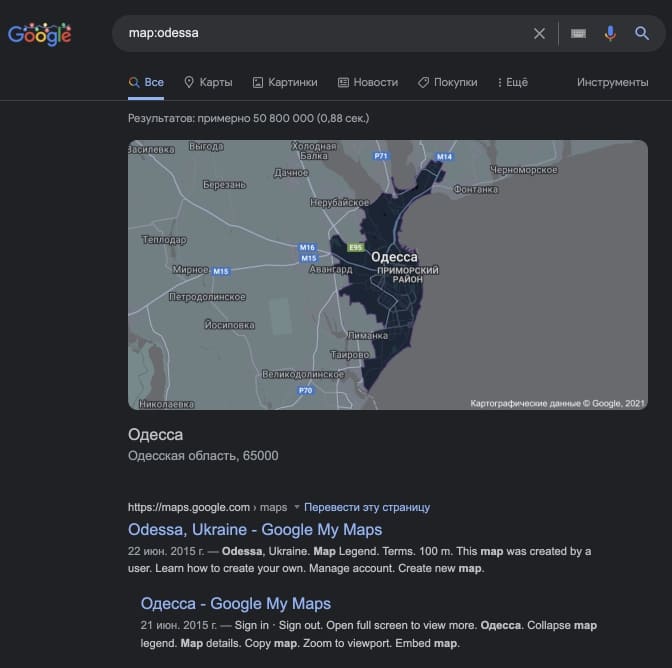Screen dimensions: 672x668
Task: Click the Таирово label on map
Action: [350, 355]
